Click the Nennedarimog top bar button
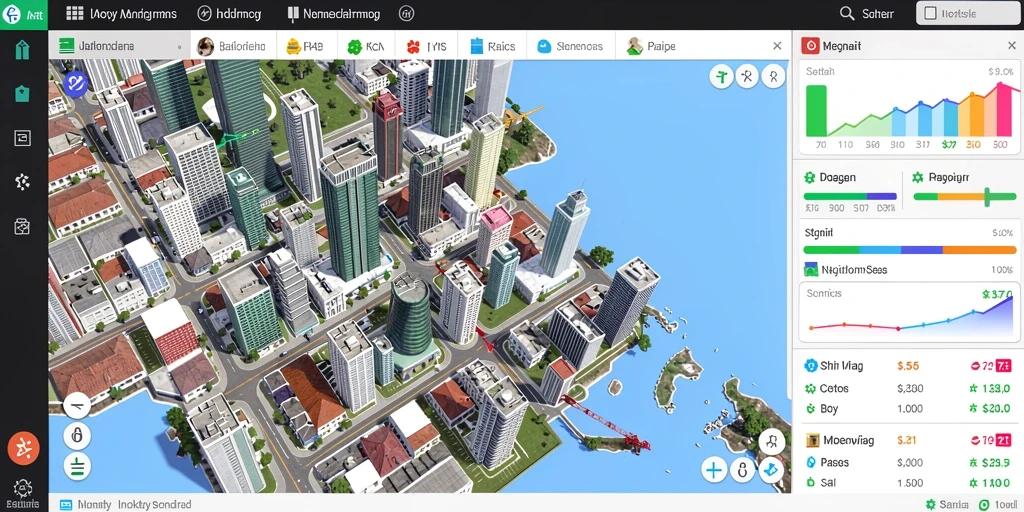The image size is (1024, 512). [333, 14]
